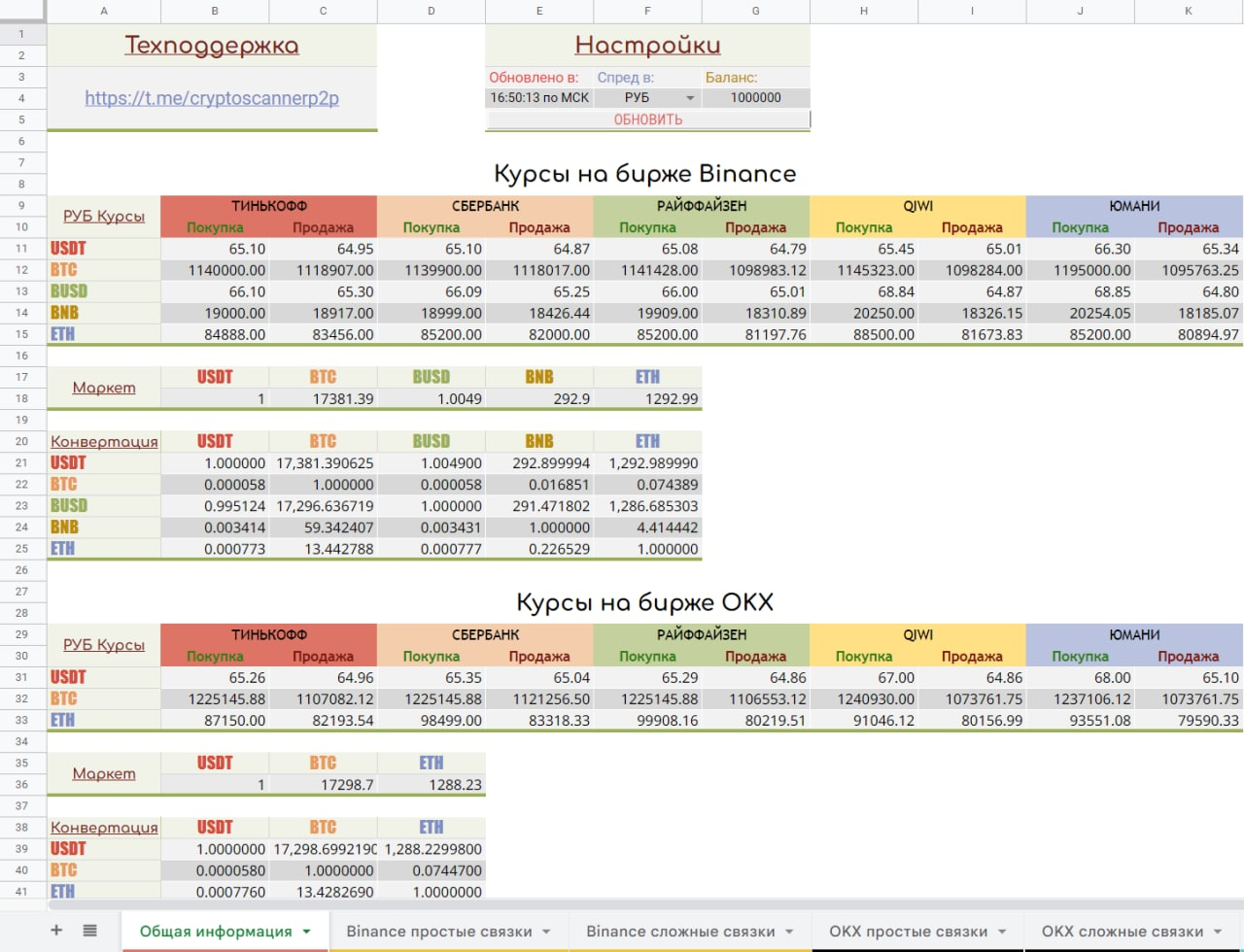Viewport: 1244px width, 952px height.
Task: Select row 11 header
Action: pyautogui.click(x=21, y=248)
